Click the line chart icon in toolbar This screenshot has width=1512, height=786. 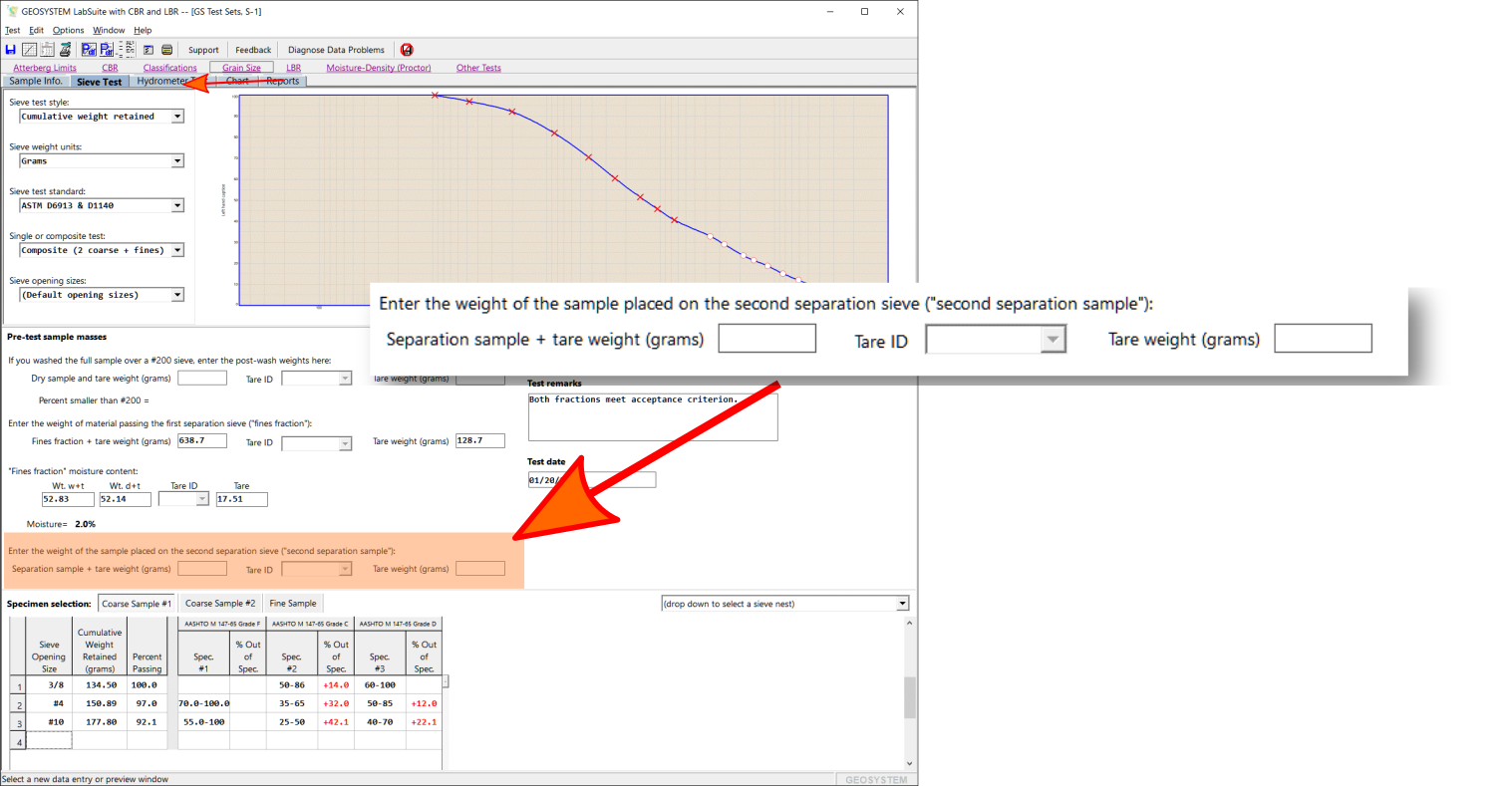point(29,50)
